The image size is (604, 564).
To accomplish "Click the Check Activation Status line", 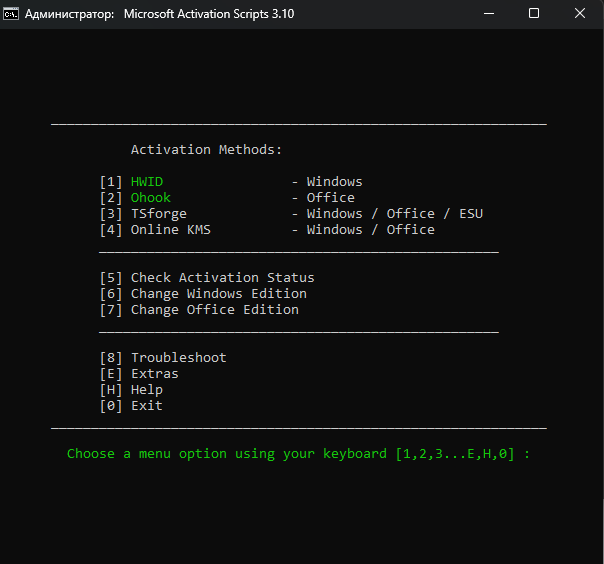I will point(207,278).
